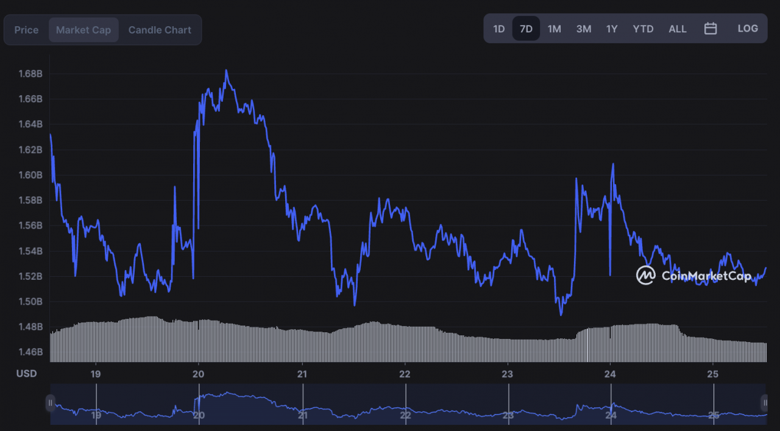Choose the 3M time range

583,29
